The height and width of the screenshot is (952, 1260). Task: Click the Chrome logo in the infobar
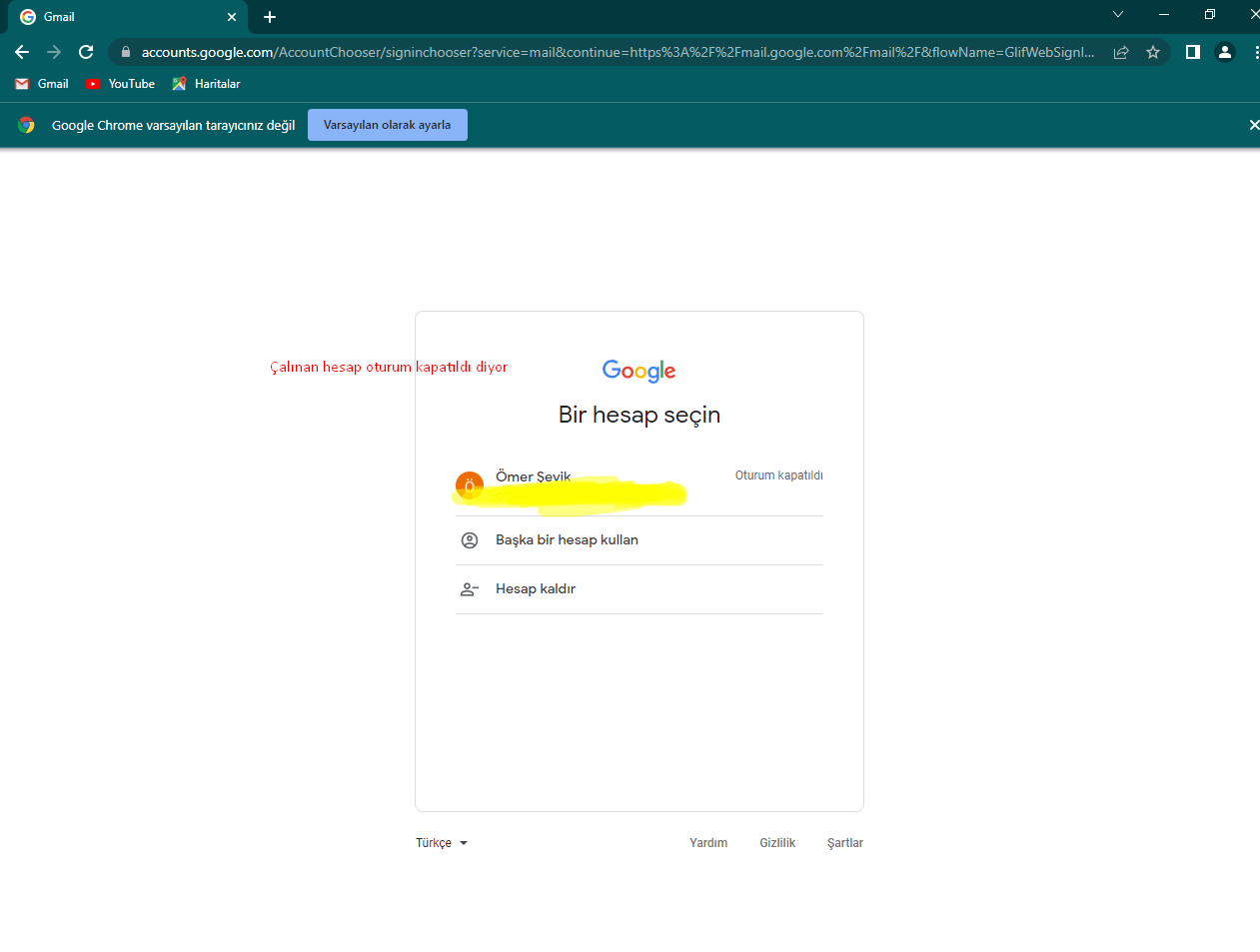point(26,125)
